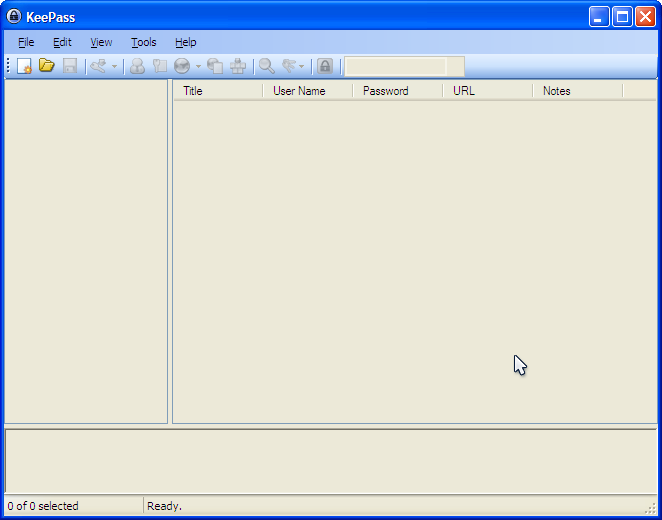The height and width of the screenshot is (520, 662).
Task: Sort by the User Name column header
Action: (x=308, y=91)
